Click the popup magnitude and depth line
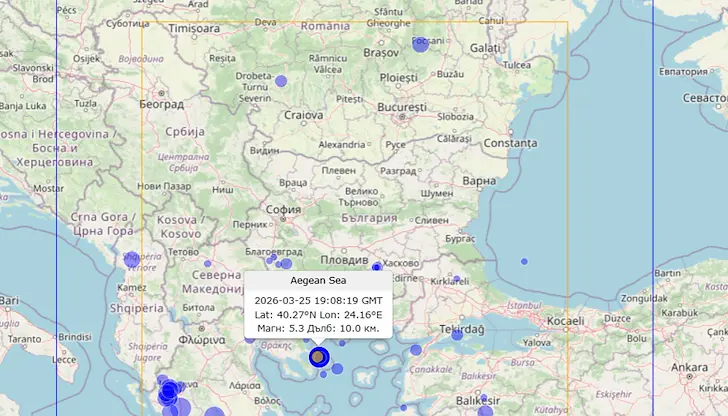Image resolution: width=728 pixels, height=416 pixels. 318,327
